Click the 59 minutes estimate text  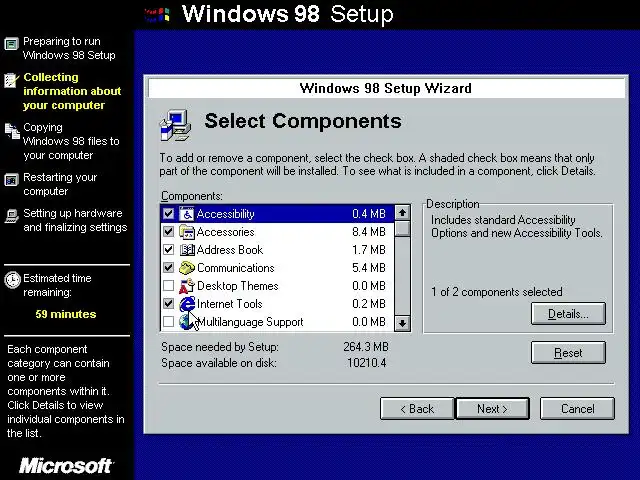(66, 314)
